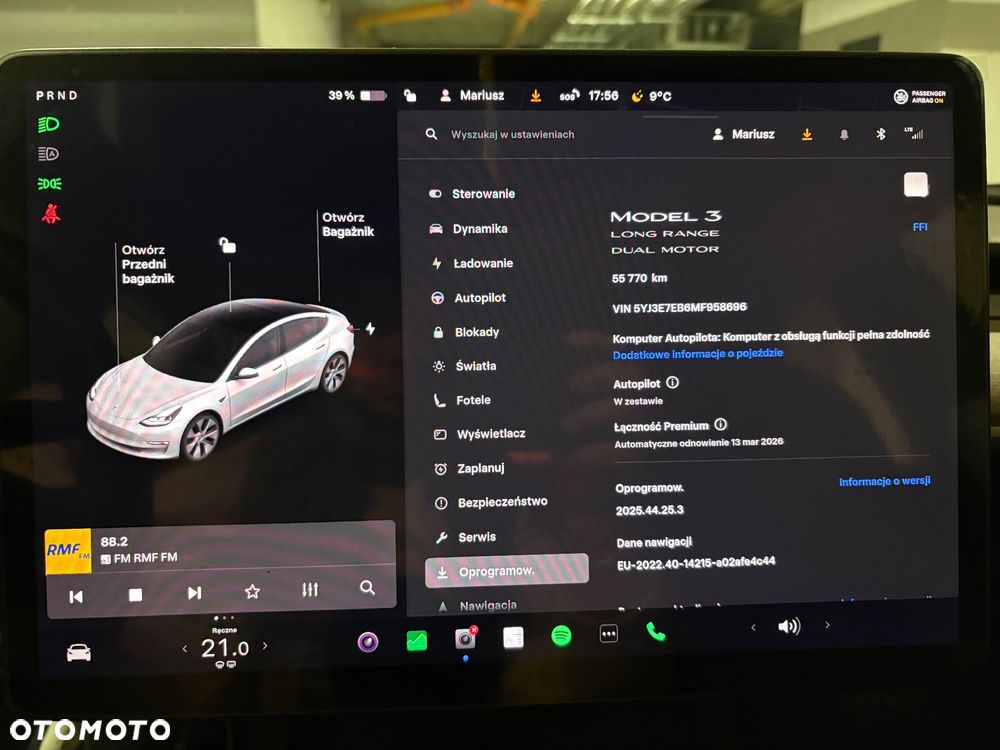
Task: Favorite station with the star icon
Action: [x=253, y=592]
